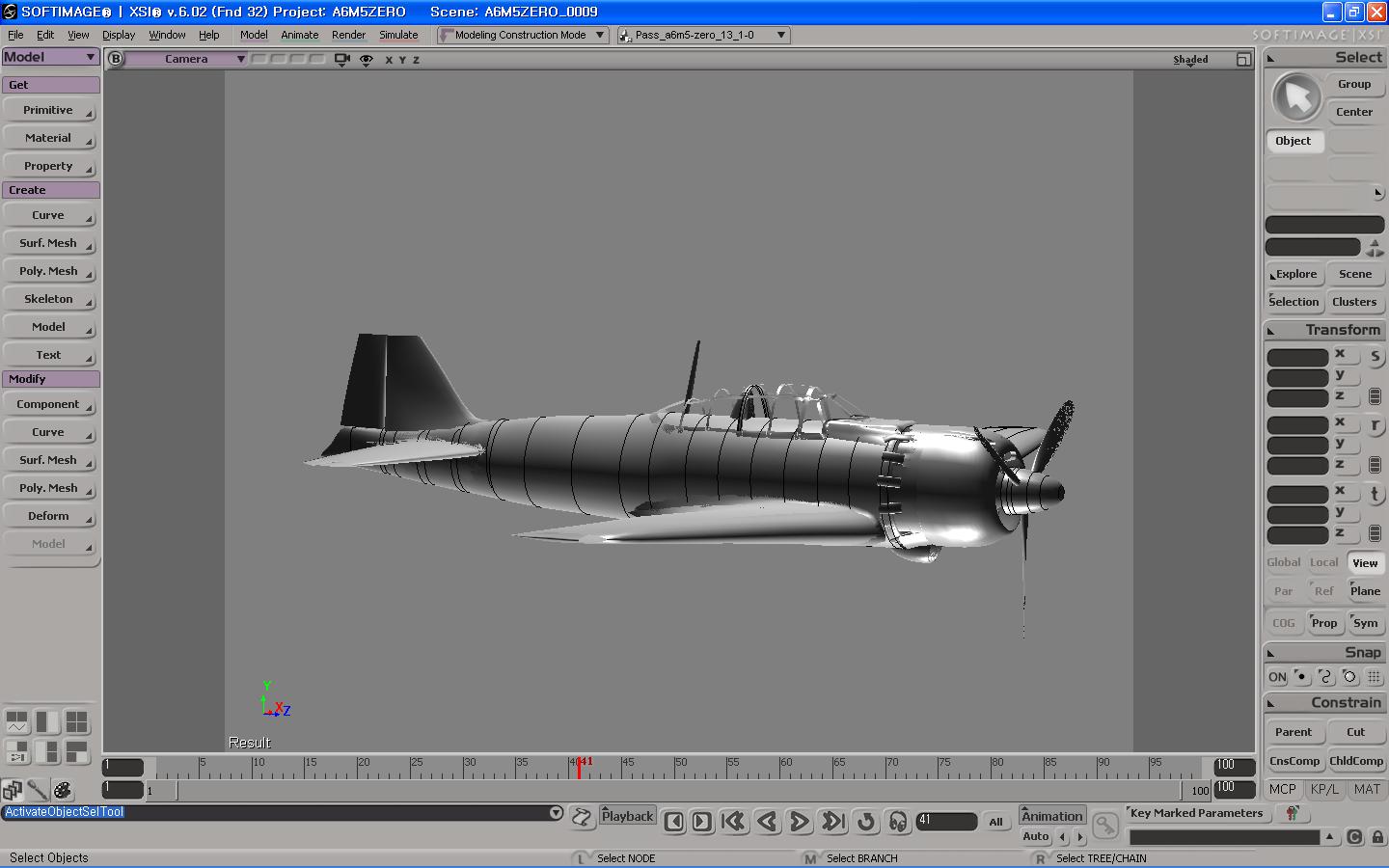Image resolution: width=1389 pixels, height=868 pixels.
Task: Step to previous frame
Action: 674,822
